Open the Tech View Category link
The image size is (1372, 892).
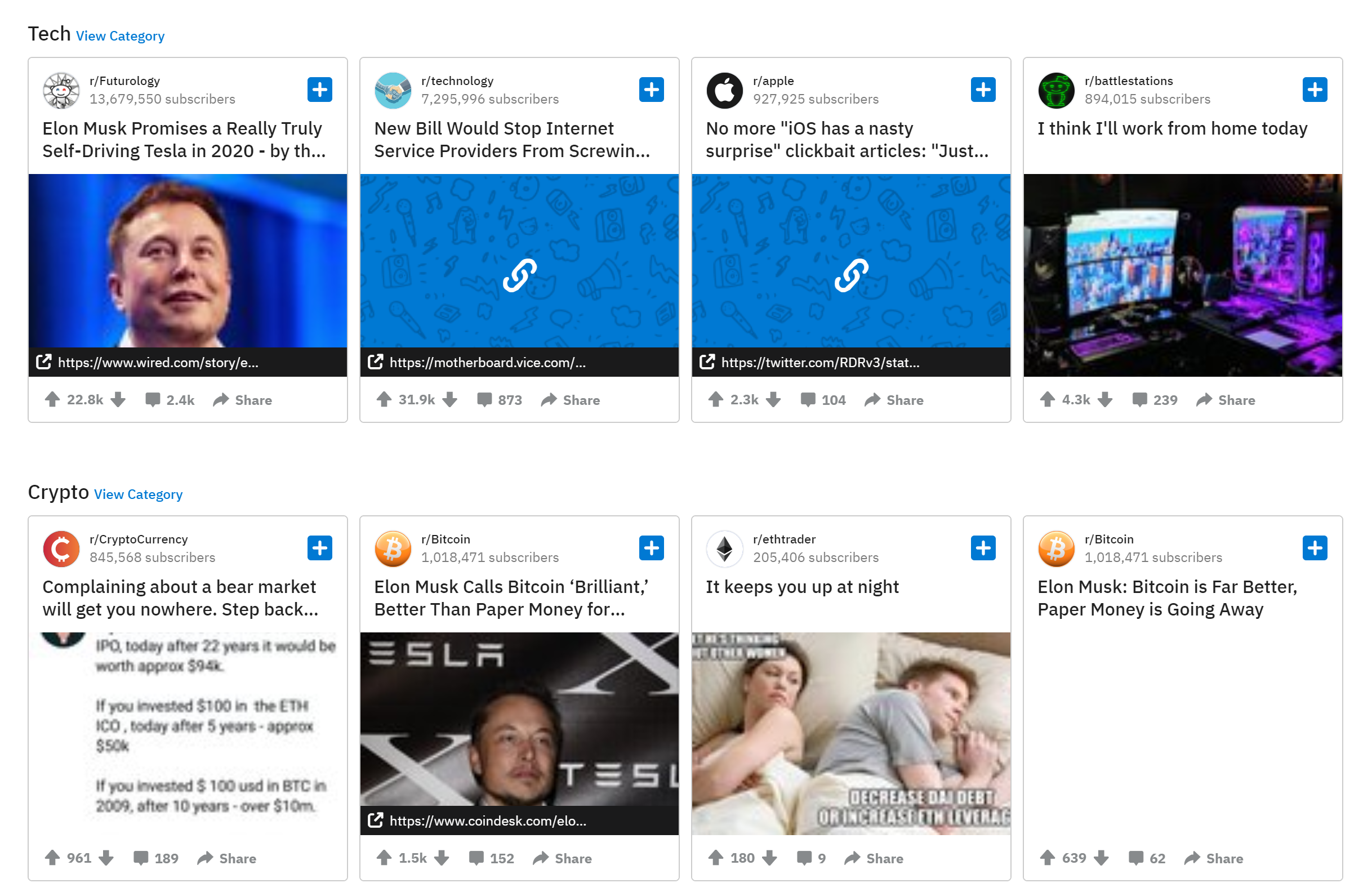pos(119,35)
